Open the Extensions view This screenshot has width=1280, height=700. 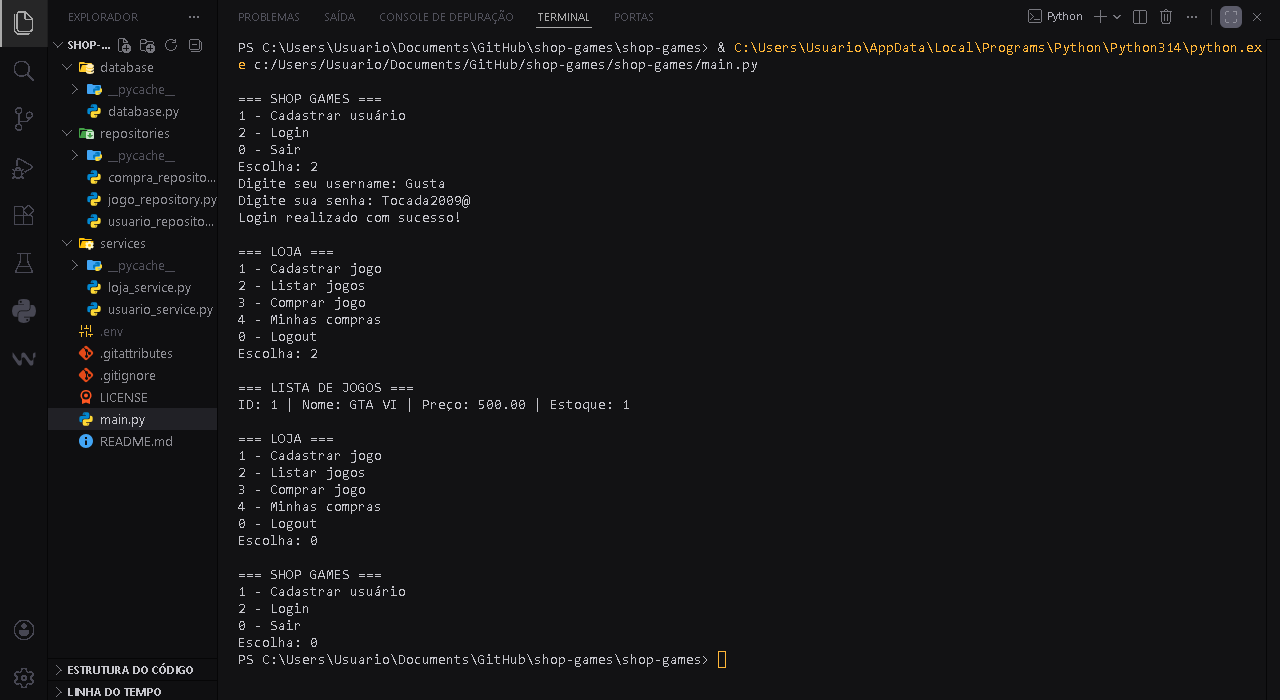[x=23, y=215]
